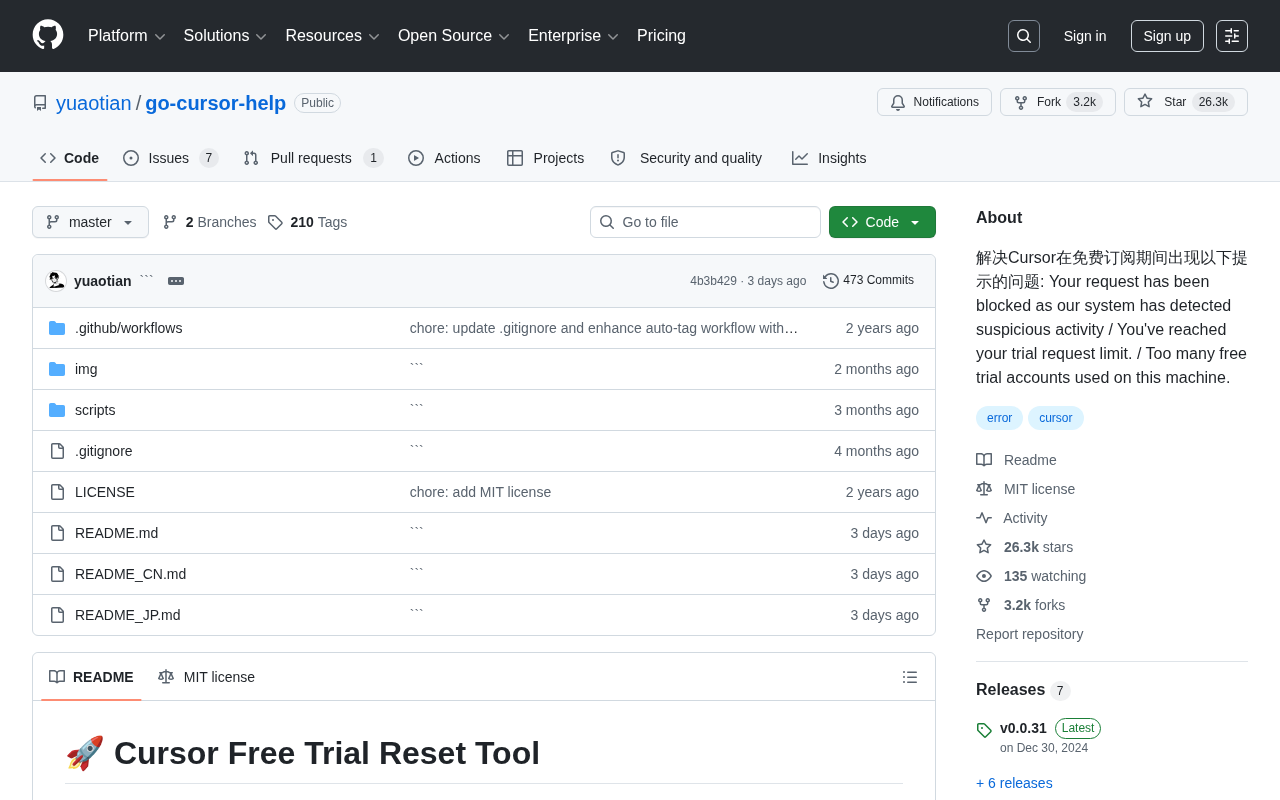The width and height of the screenshot is (1280, 800).
Task: Select the README tab
Action: (x=91, y=677)
